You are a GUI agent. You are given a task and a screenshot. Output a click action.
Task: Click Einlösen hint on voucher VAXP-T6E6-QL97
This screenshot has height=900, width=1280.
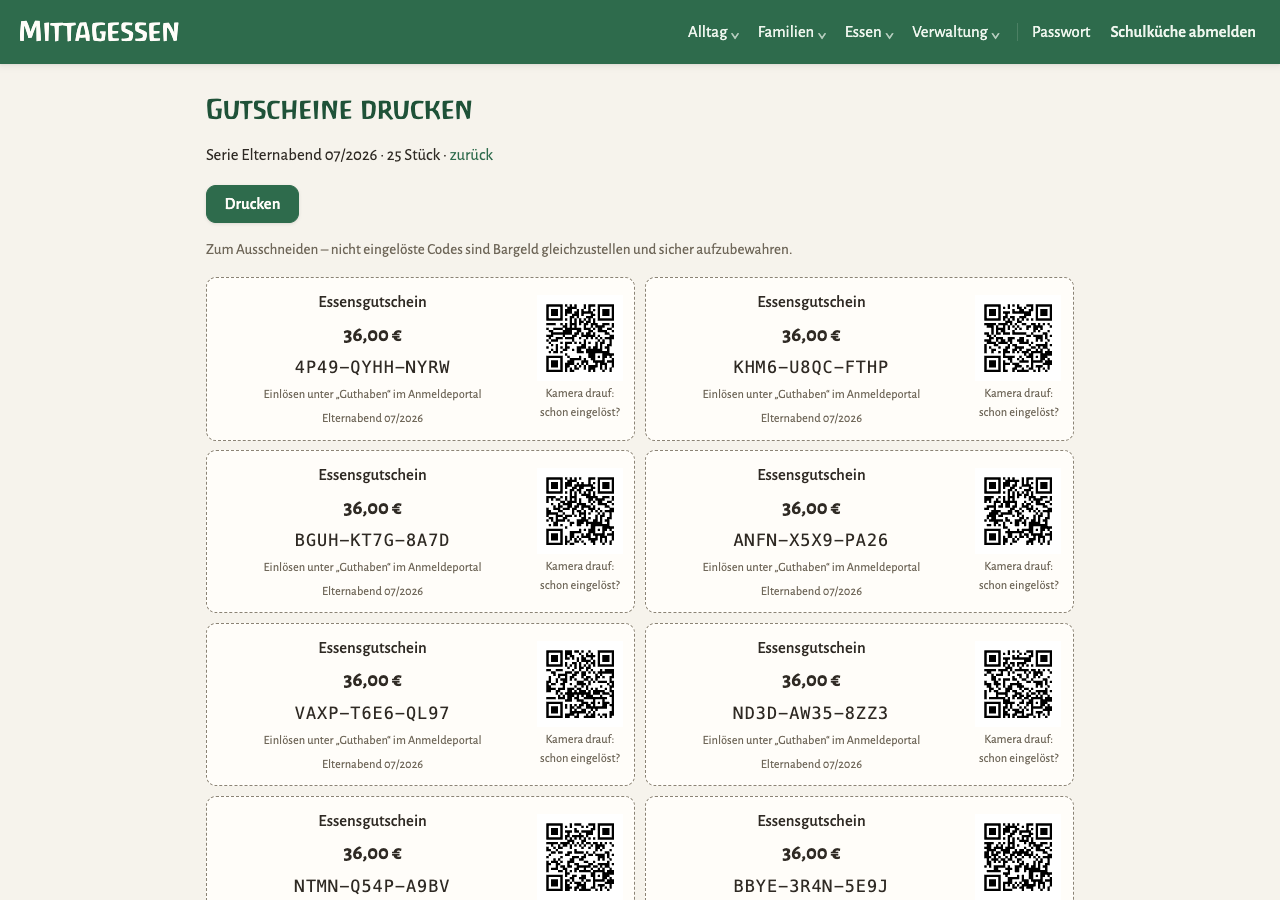point(372,741)
